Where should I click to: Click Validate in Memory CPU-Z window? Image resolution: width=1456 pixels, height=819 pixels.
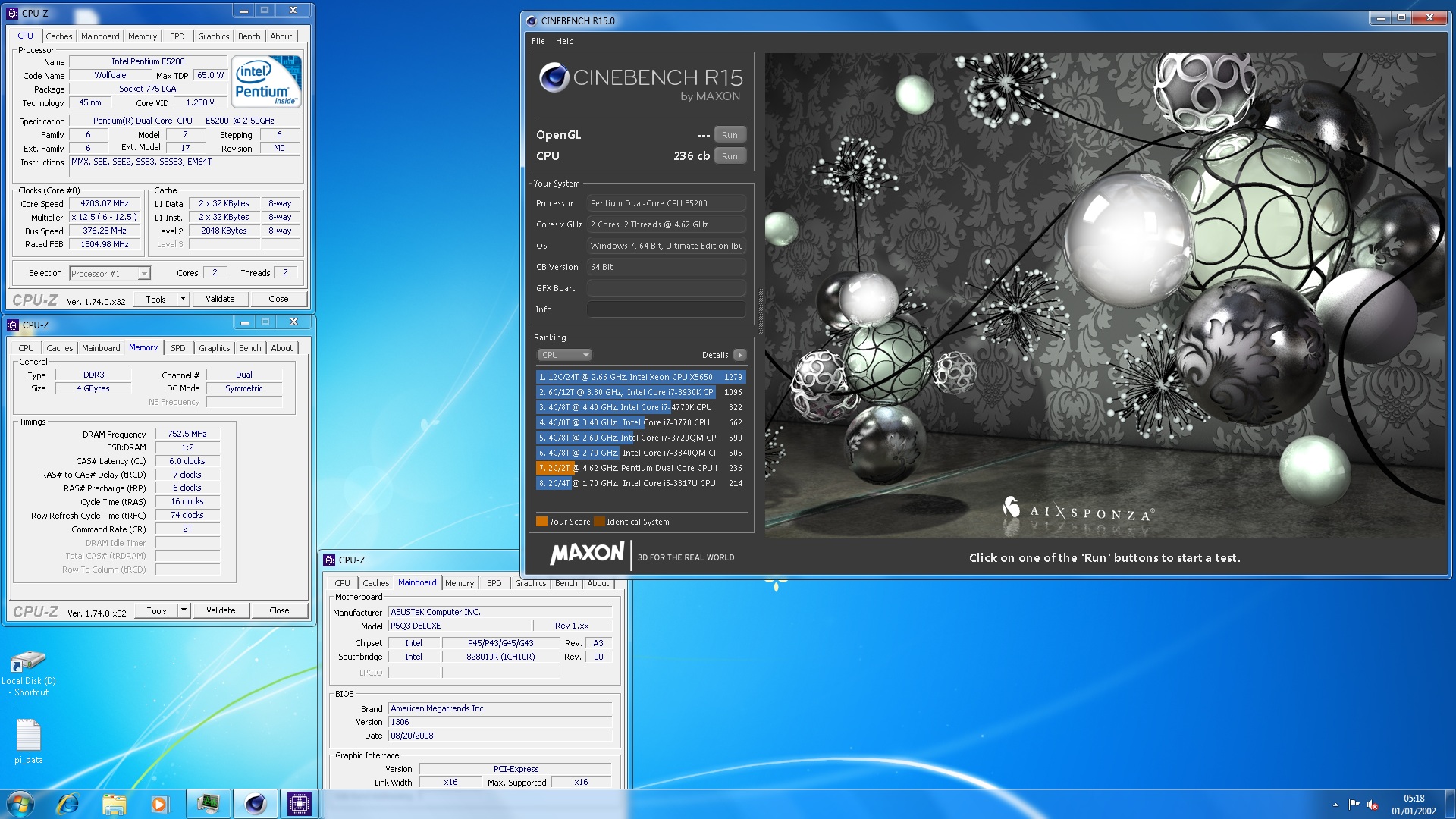pyautogui.click(x=221, y=610)
